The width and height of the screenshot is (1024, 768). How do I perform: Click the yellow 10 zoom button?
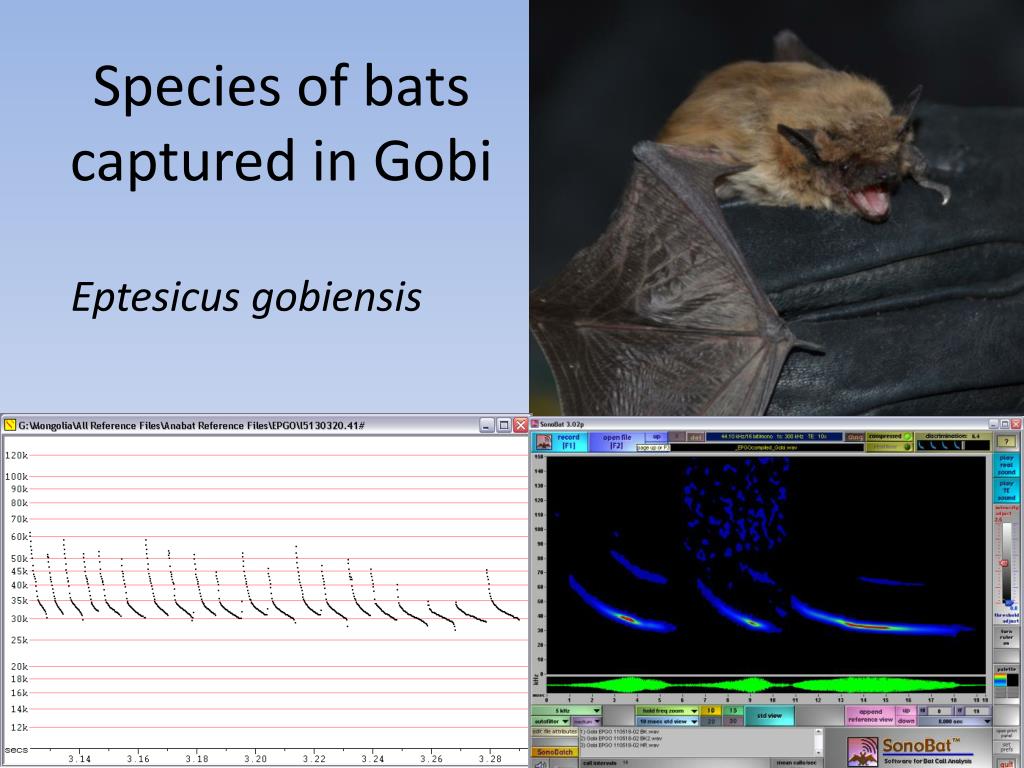[x=711, y=711]
